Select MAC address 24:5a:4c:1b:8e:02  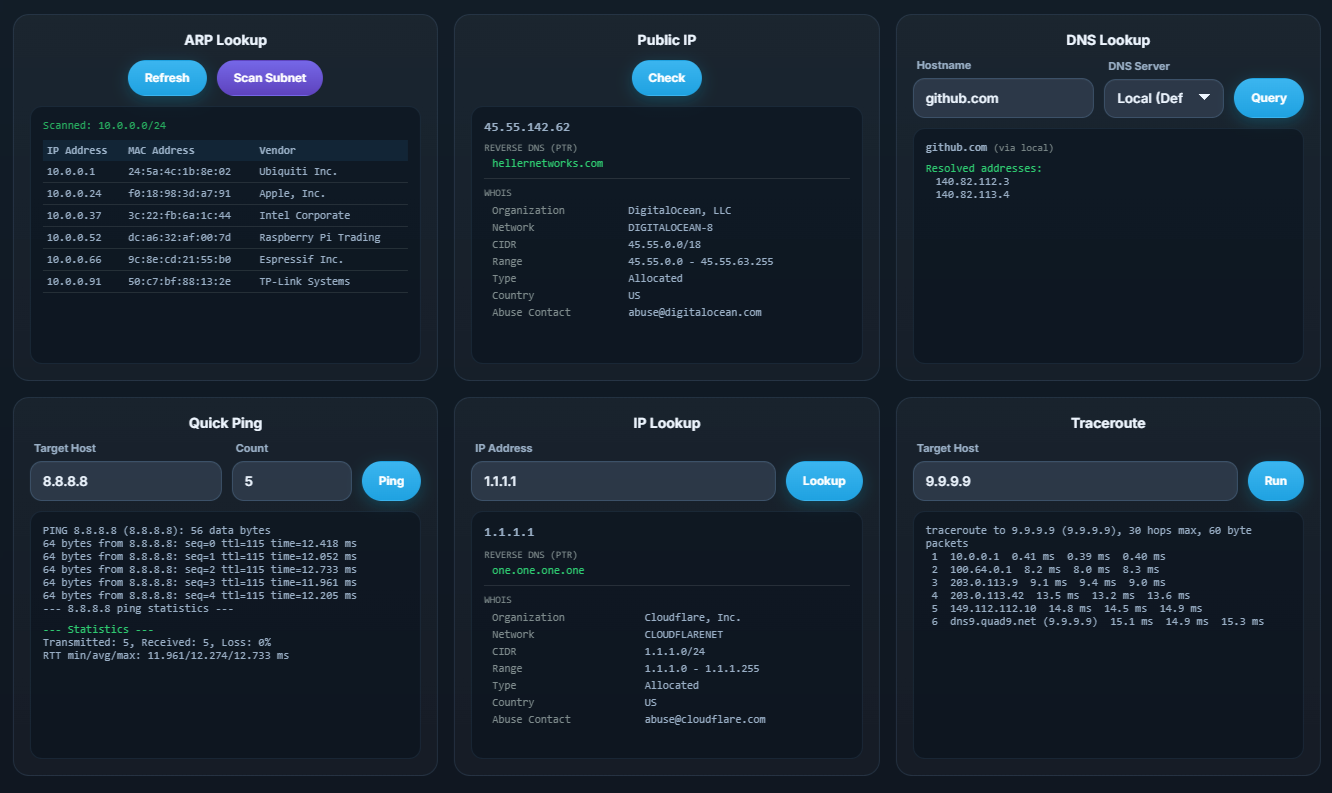coord(179,172)
